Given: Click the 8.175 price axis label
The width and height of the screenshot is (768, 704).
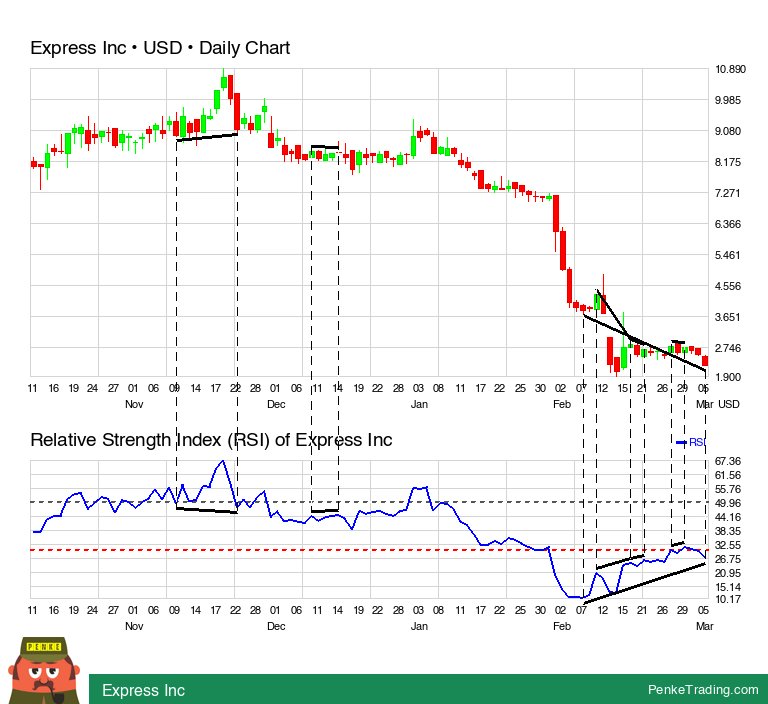Looking at the screenshot, I should click(x=728, y=162).
